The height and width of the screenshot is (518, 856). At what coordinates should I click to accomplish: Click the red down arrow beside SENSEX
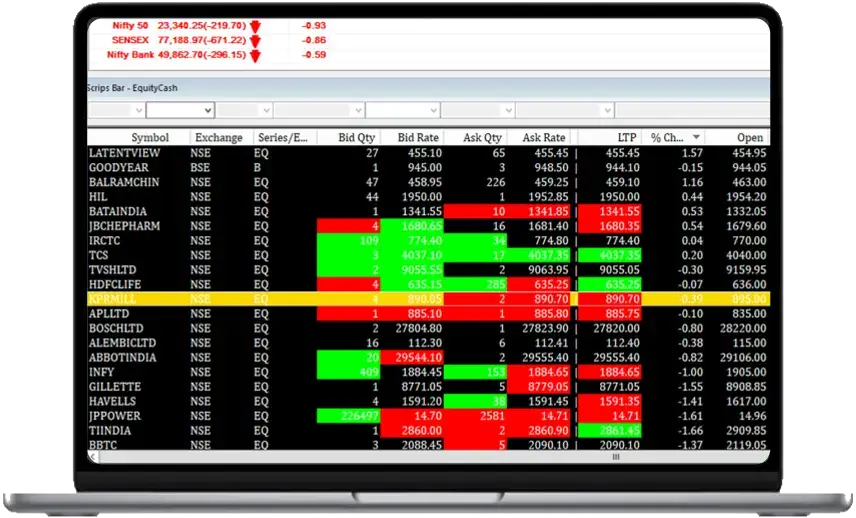255,41
